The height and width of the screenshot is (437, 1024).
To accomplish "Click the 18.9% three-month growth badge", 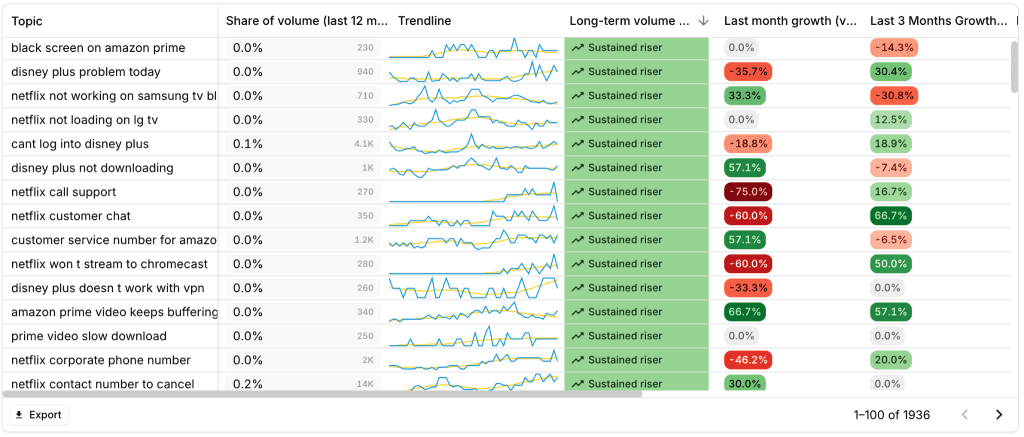I will pyautogui.click(x=891, y=144).
